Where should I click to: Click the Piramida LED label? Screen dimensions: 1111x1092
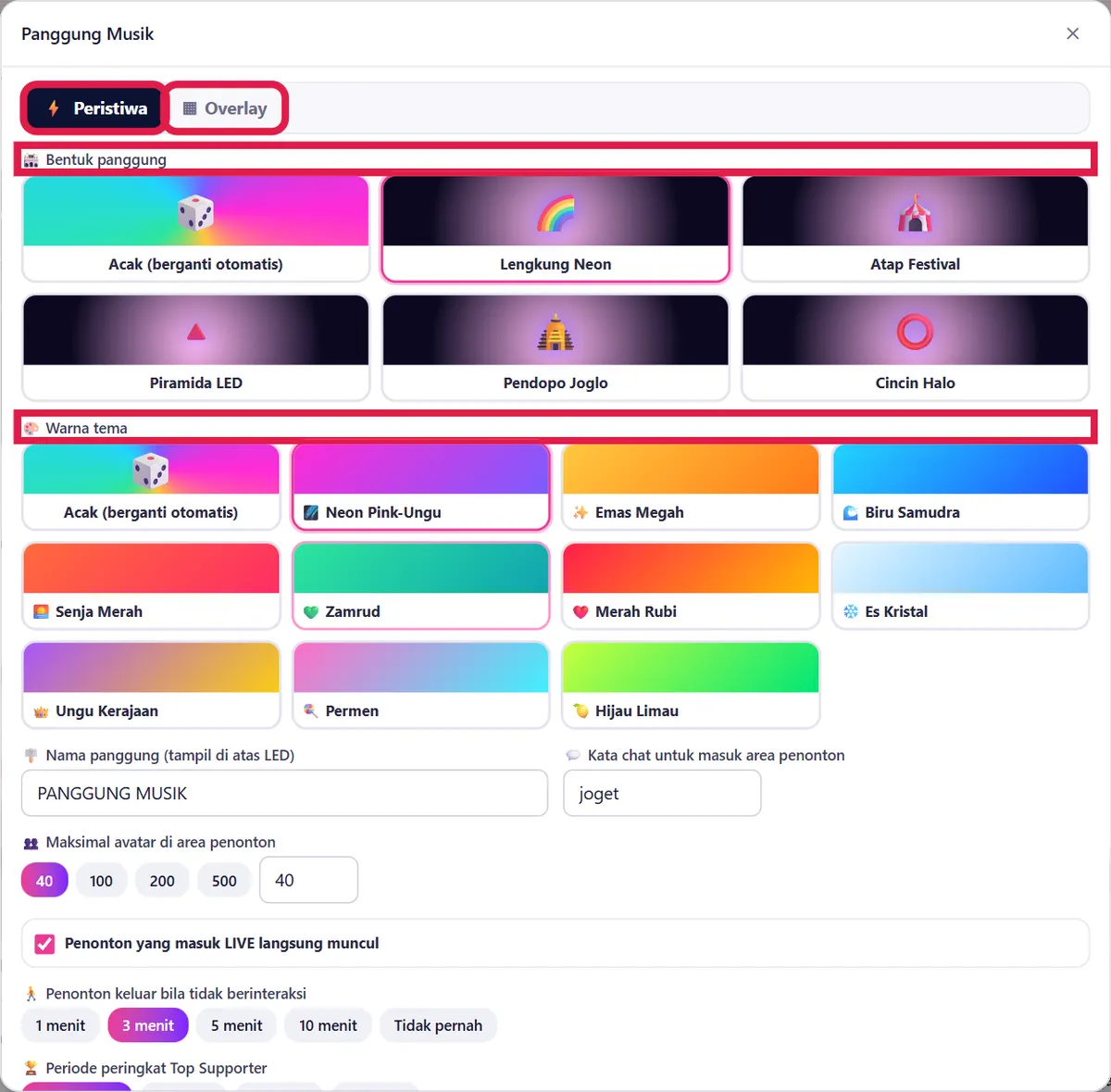click(196, 383)
